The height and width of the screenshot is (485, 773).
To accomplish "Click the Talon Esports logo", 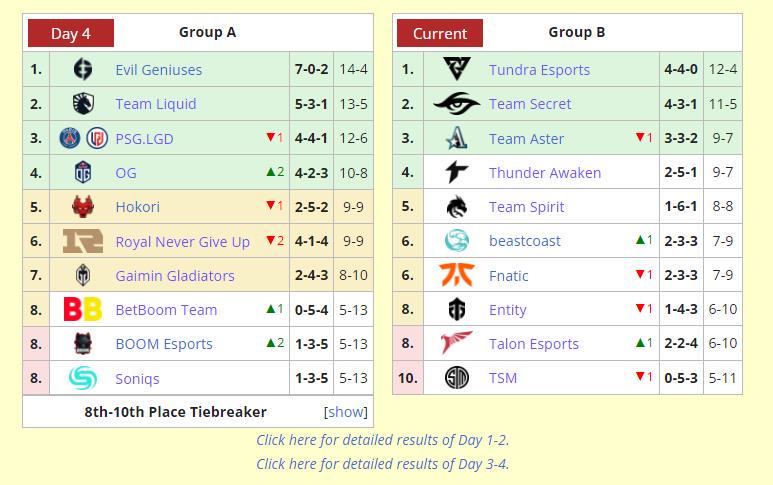I will coord(457,343).
